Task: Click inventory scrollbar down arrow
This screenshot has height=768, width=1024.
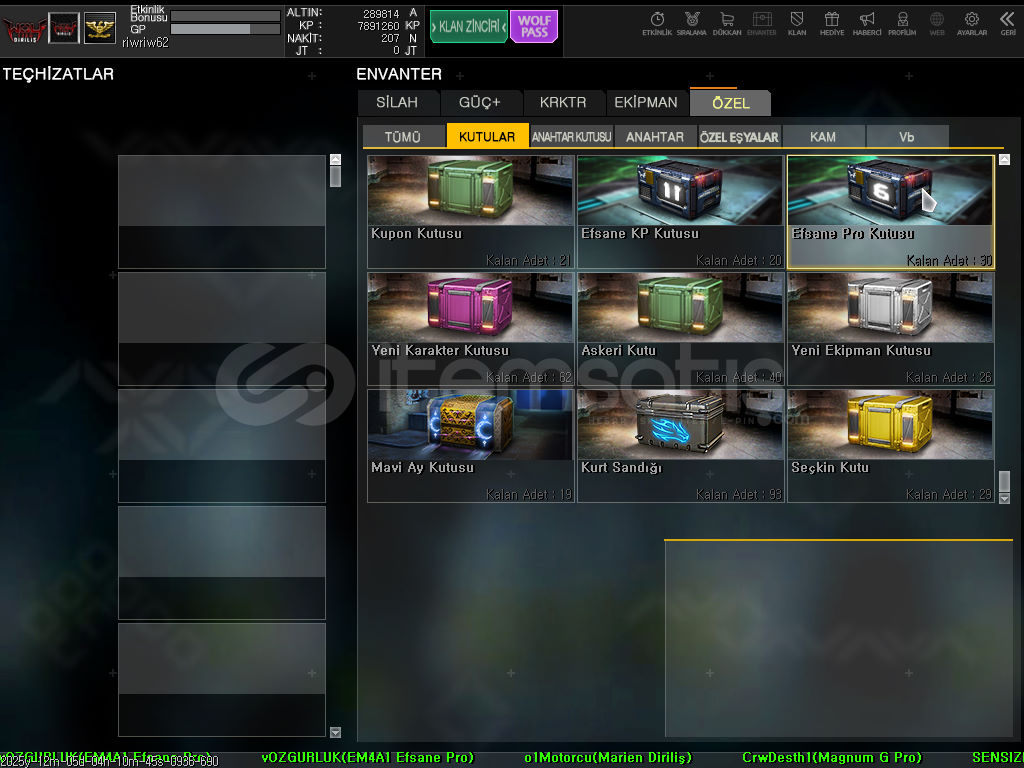Action: click(1004, 498)
